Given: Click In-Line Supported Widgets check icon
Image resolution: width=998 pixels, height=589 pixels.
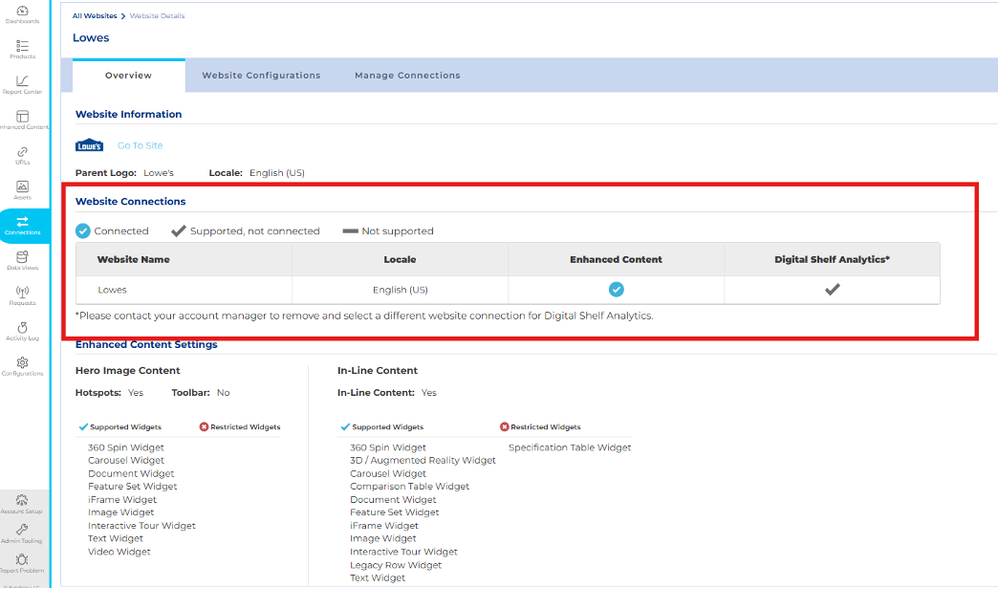Looking at the screenshot, I should pos(345,427).
